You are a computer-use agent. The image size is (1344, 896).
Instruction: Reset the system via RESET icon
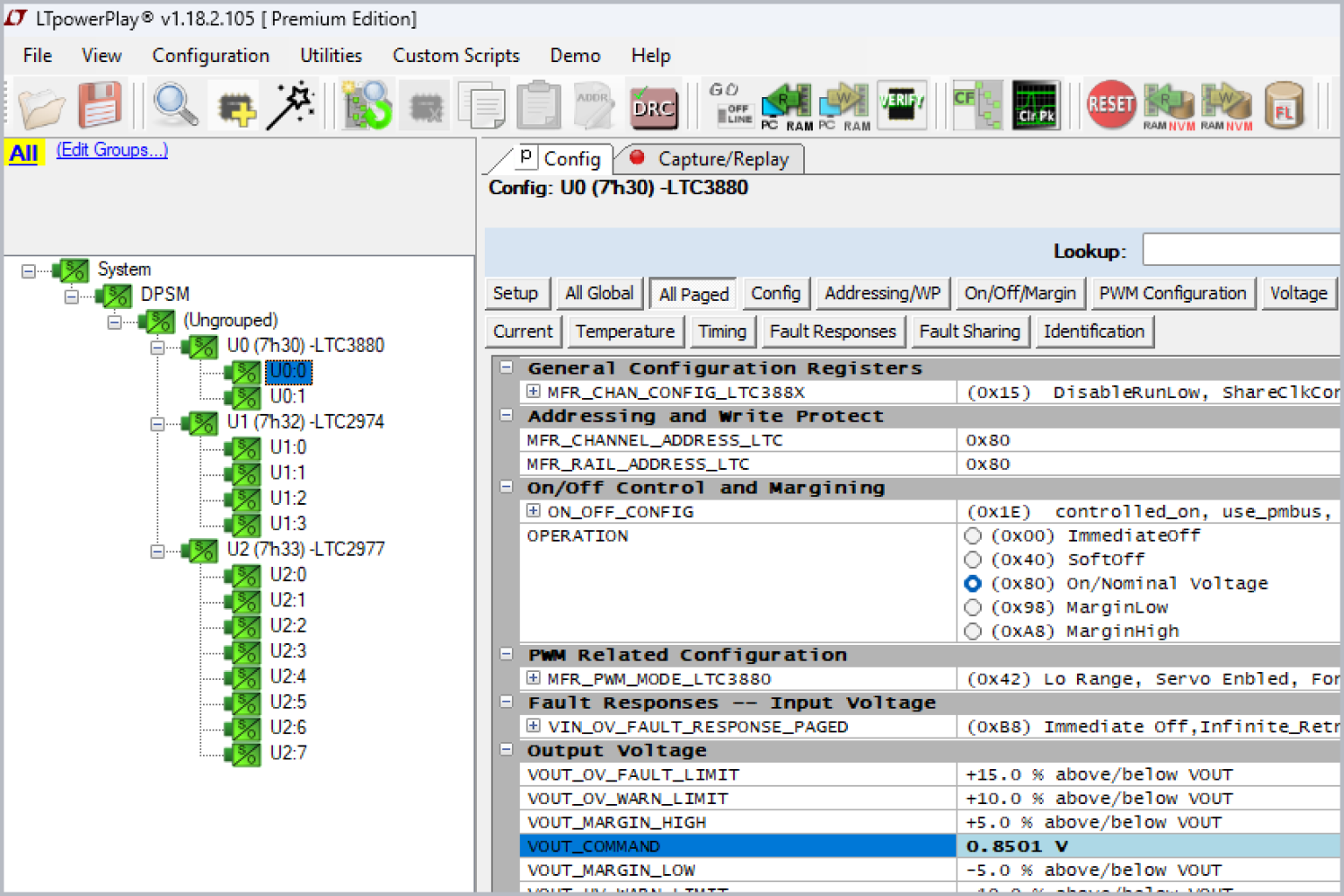tap(1110, 105)
